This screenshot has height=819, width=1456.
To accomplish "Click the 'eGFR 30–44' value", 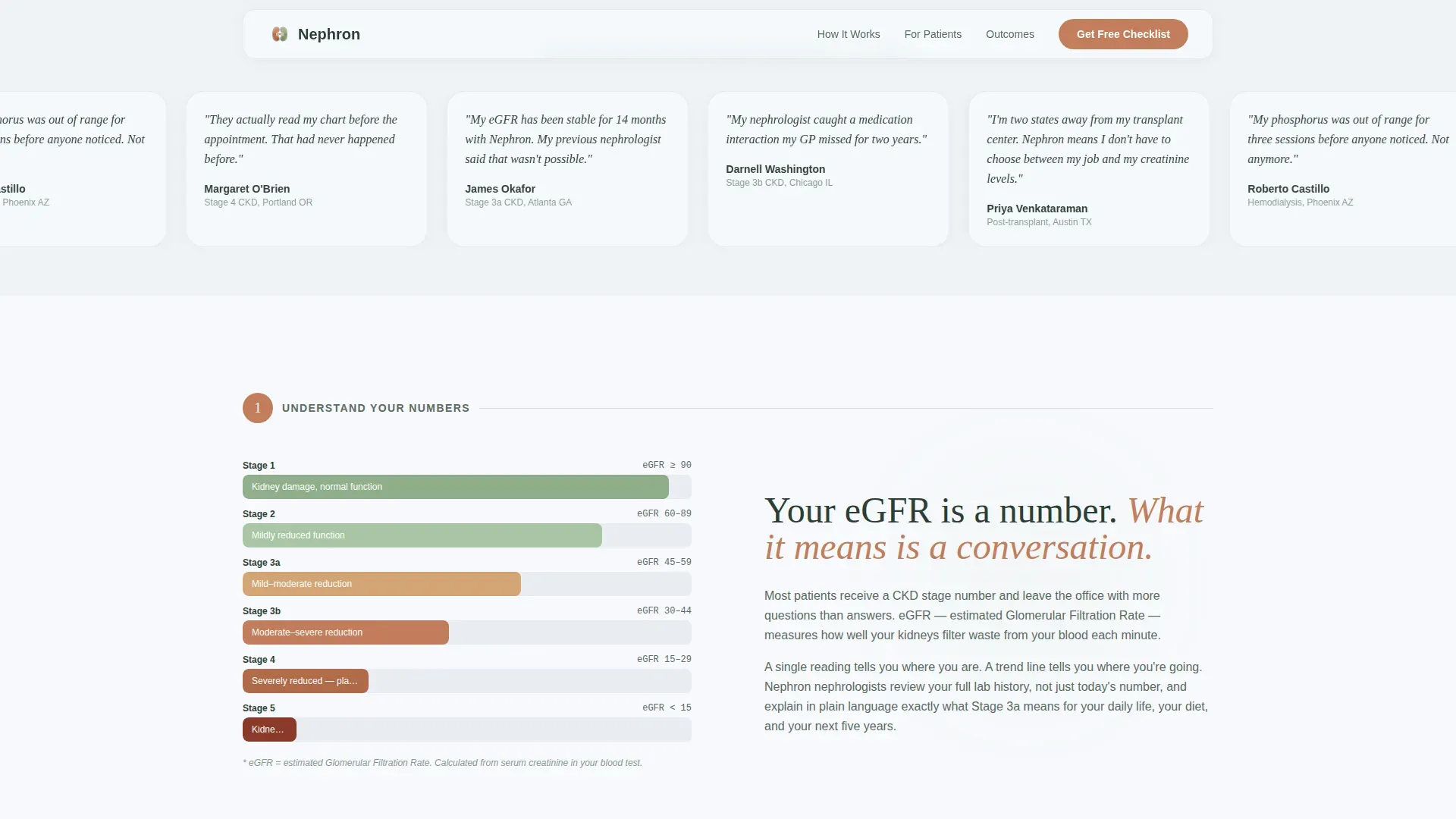I will pos(664,610).
